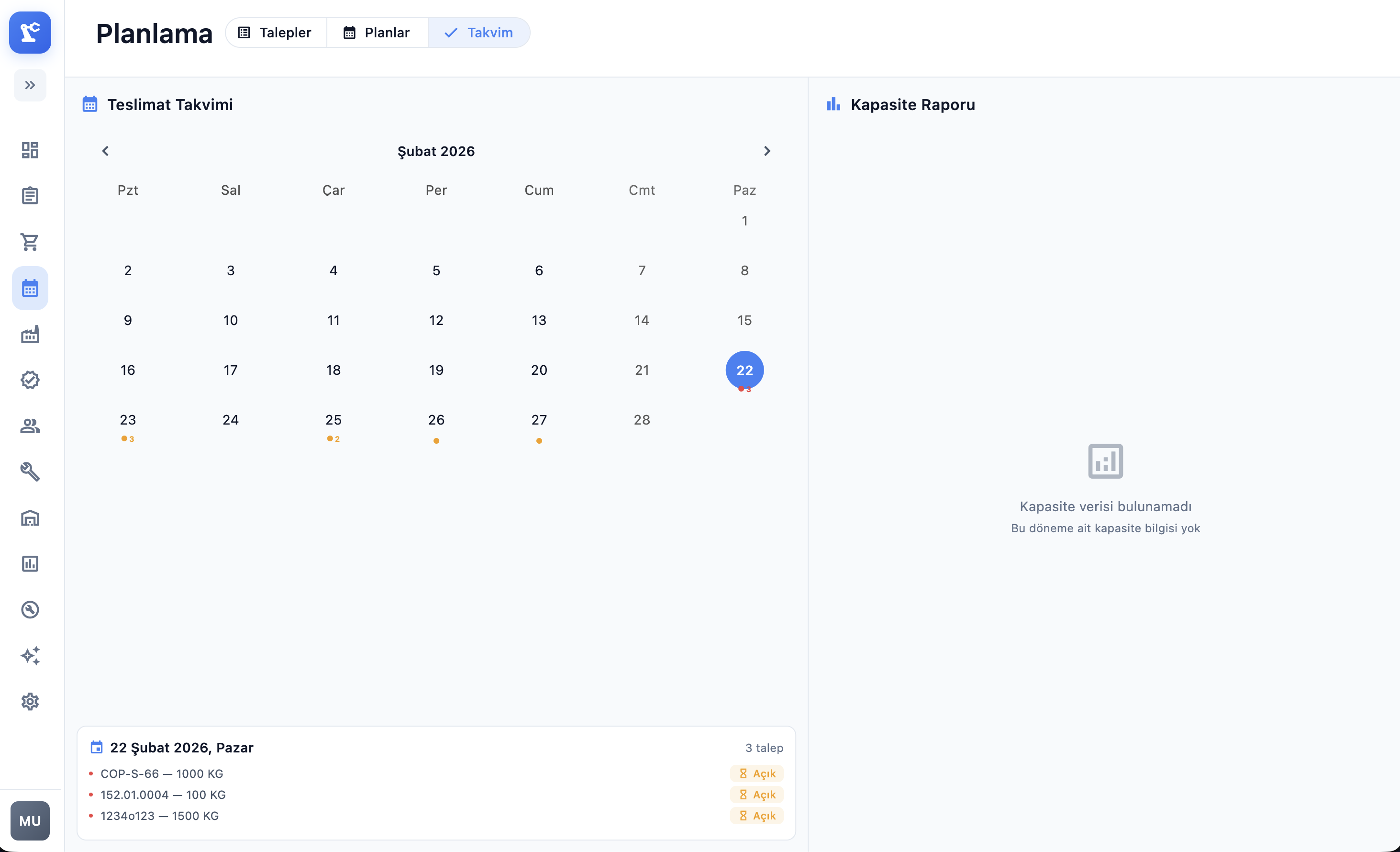Select the Takvim tab
1400x852 pixels.
(479, 33)
